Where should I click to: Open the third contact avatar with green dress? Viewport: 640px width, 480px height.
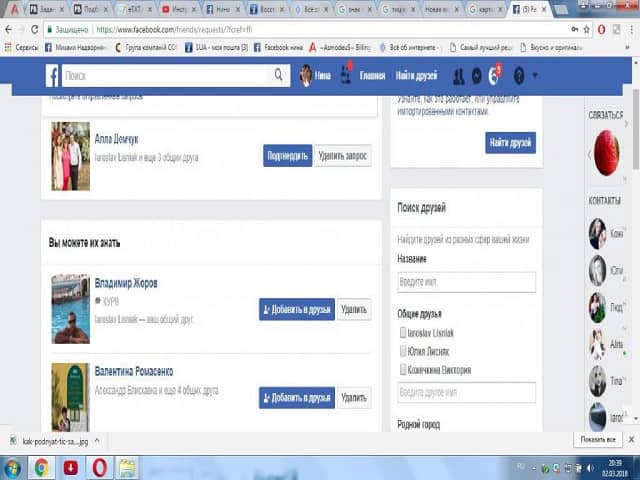coord(598,307)
